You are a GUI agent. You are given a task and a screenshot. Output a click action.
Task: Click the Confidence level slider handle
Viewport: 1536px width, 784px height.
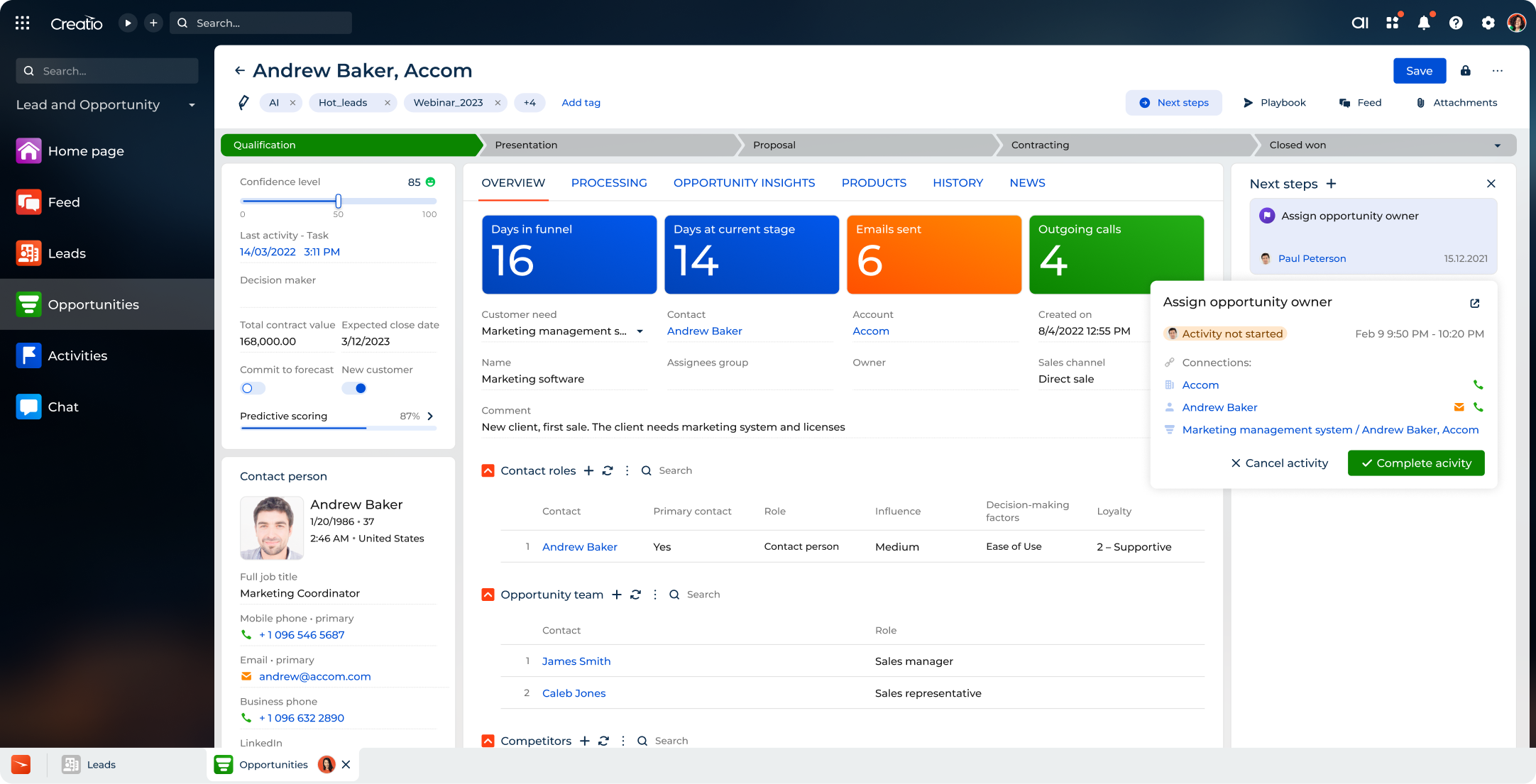pyautogui.click(x=339, y=201)
